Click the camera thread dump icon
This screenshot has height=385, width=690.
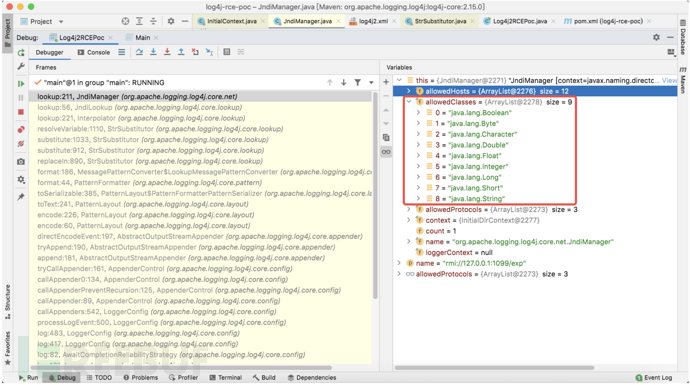click(x=21, y=161)
